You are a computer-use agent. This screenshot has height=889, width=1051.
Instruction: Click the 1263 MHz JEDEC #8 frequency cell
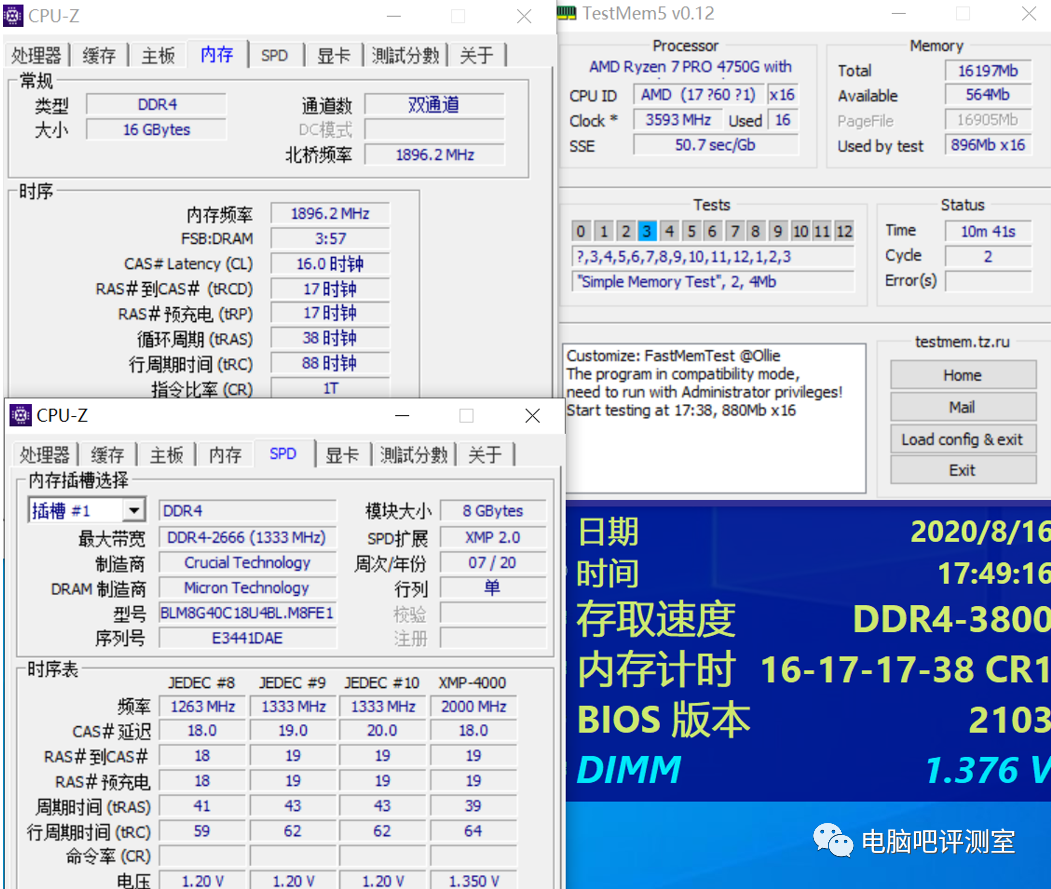[202, 707]
